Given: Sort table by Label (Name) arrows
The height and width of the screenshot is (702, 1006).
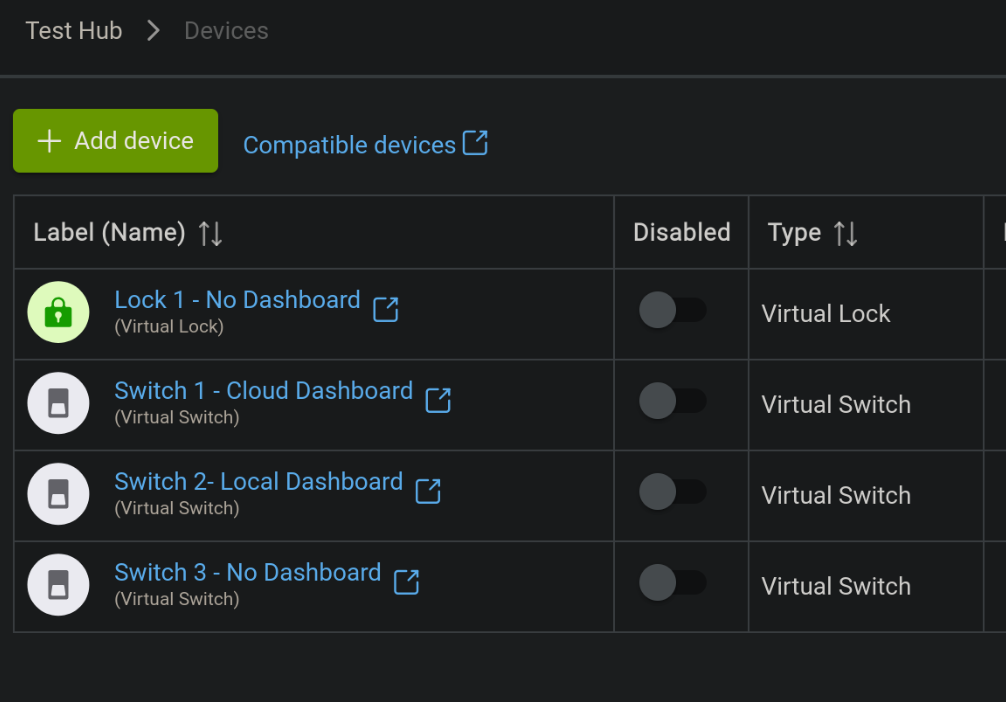Looking at the screenshot, I should (x=210, y=233).
